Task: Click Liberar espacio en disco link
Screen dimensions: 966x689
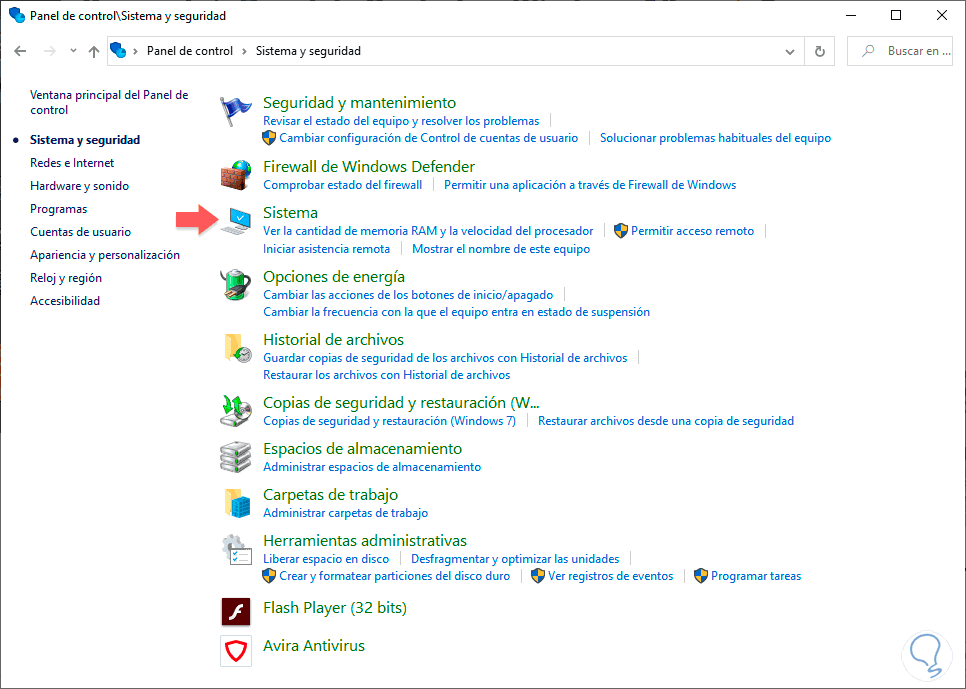Action: (x=326, y=559)
